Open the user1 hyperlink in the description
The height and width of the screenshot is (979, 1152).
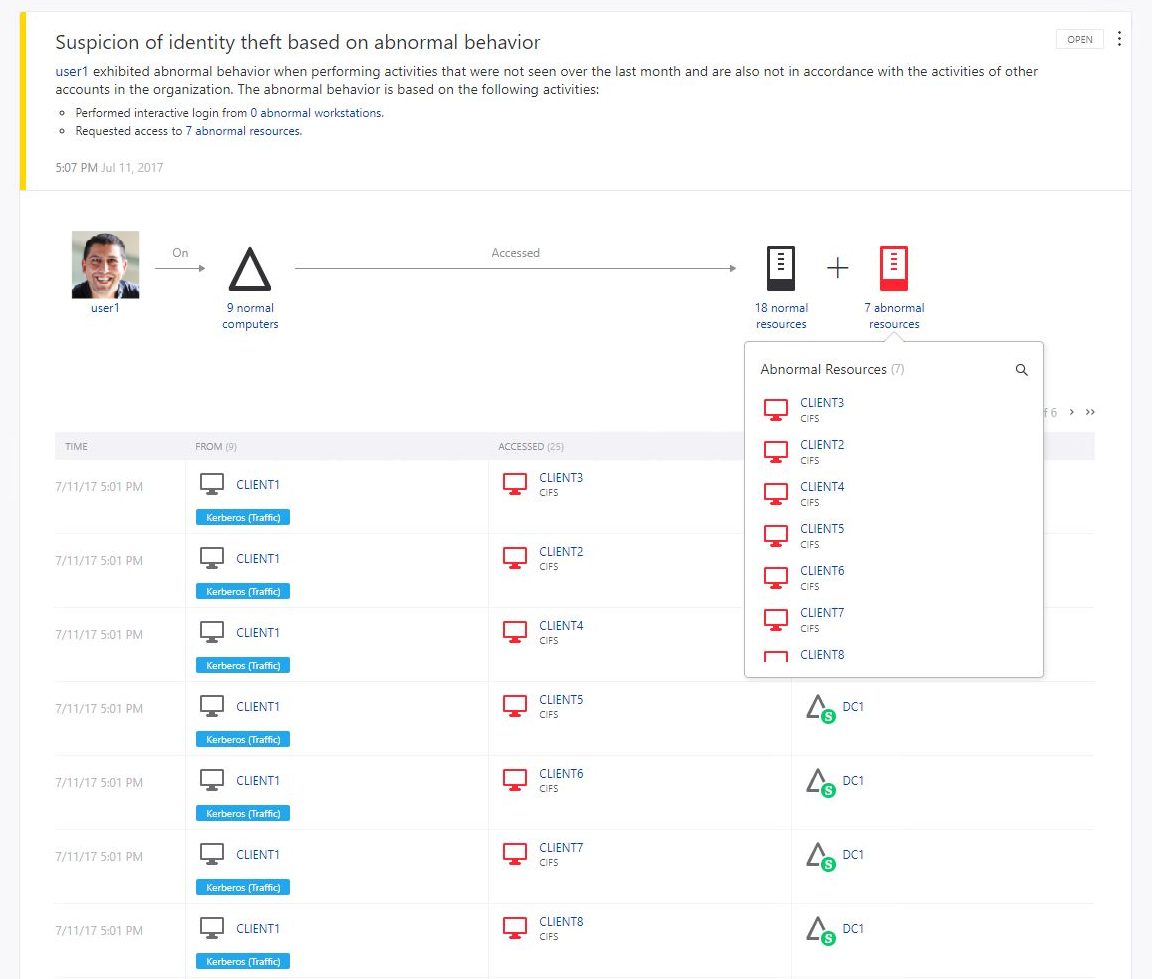point(70,71)
